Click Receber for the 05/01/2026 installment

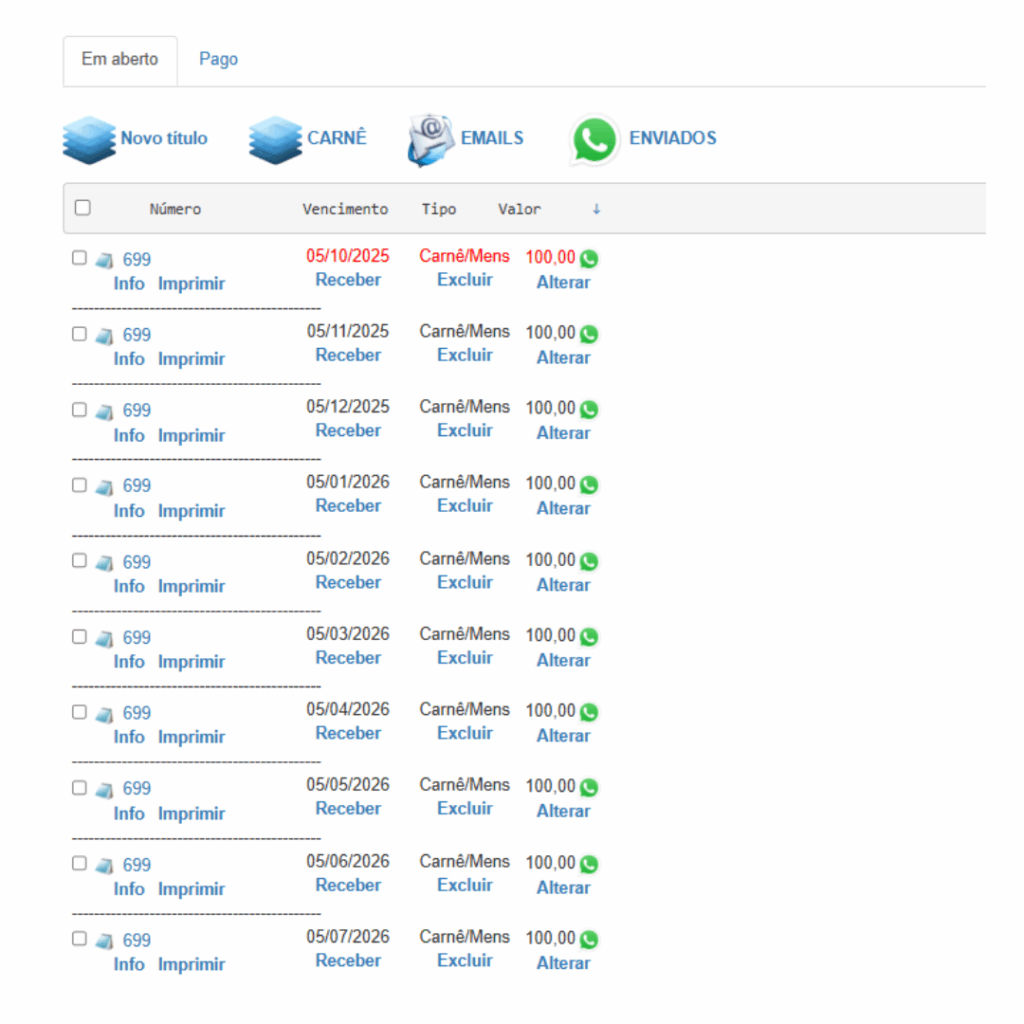click(348, 506)
